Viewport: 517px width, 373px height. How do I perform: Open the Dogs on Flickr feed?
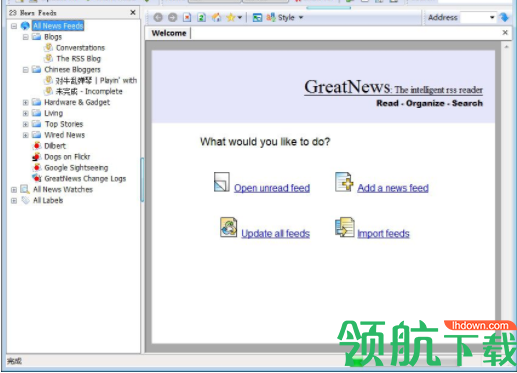[x=67, y=157]
